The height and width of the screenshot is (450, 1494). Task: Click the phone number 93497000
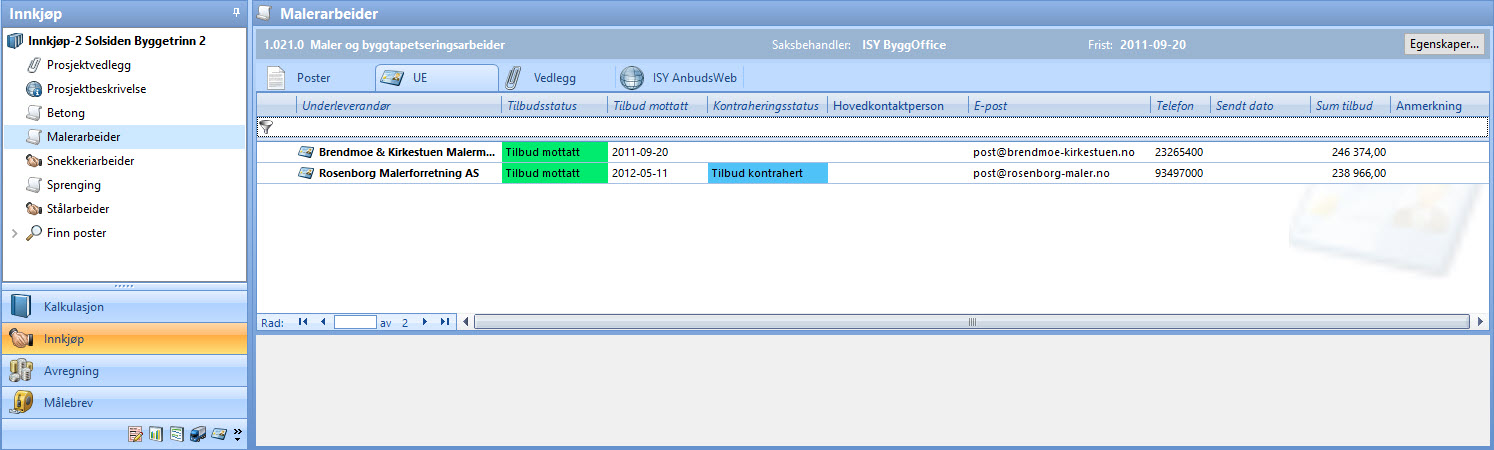coord(1178,173)
